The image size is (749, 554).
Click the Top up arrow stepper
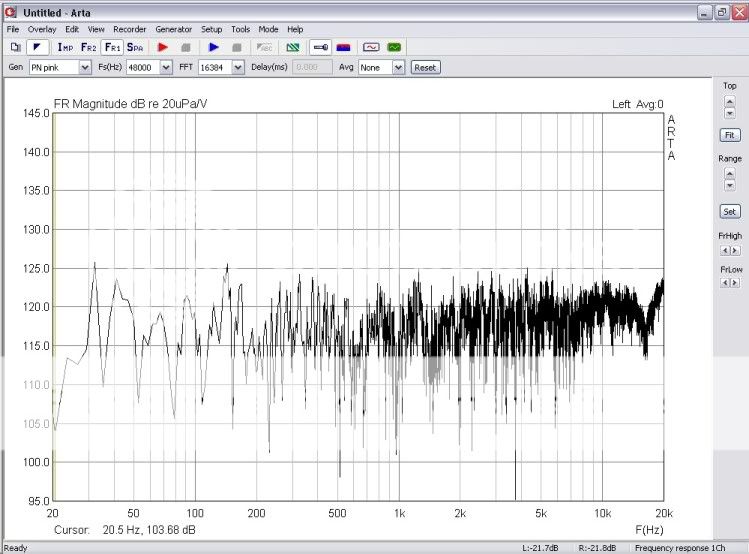(729, 103)
